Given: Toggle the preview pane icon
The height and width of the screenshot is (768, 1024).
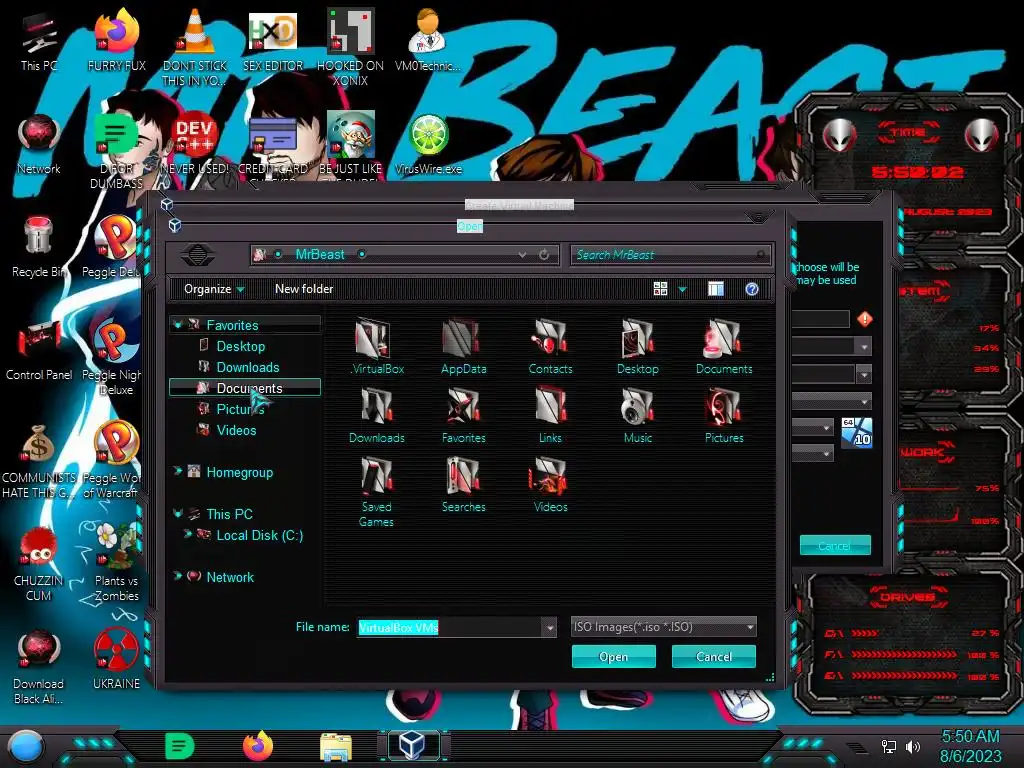Looking at the screenshot, I should pyautogui.click(x=716, y=289).
